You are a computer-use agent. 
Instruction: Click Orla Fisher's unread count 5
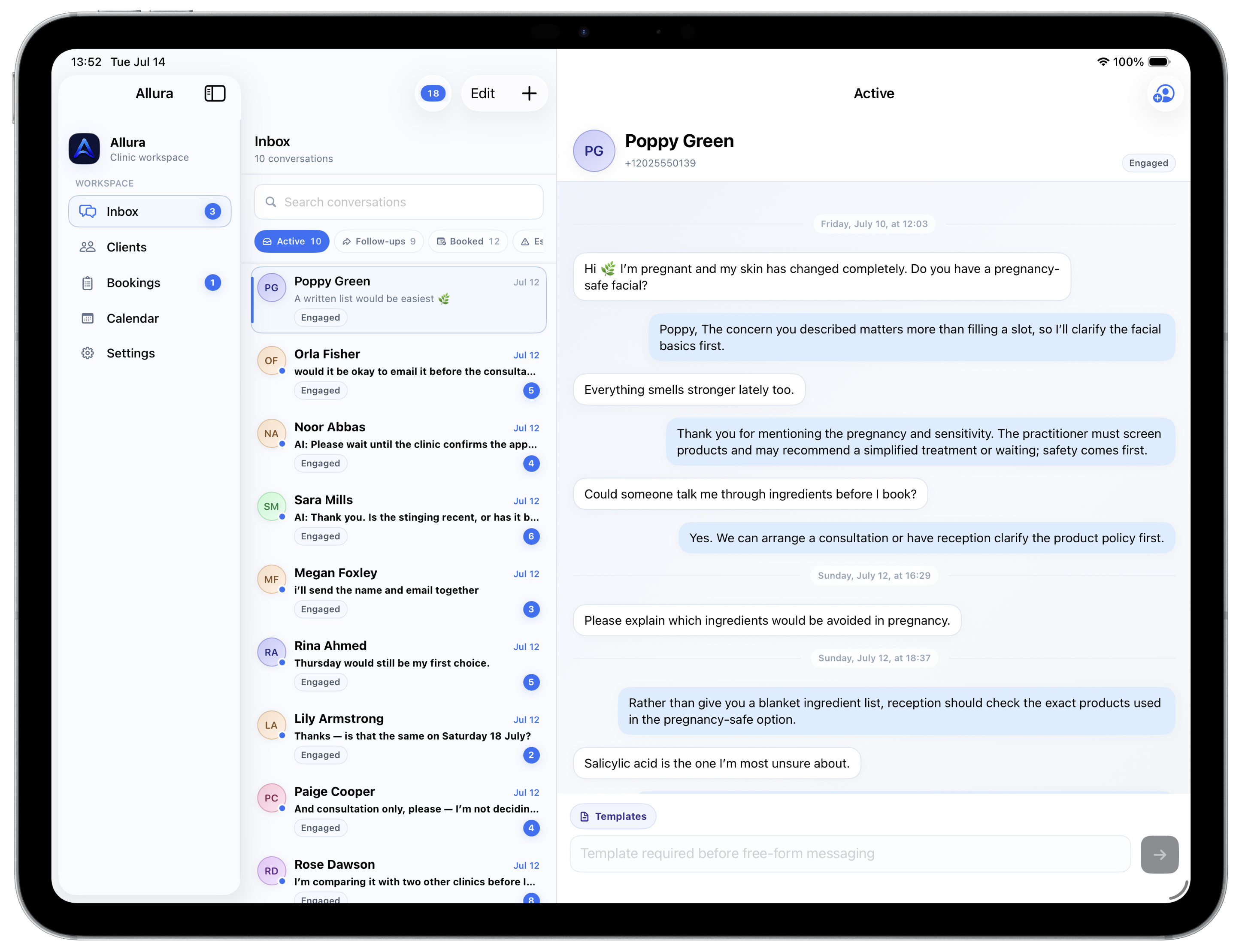[x=531, y=390]
